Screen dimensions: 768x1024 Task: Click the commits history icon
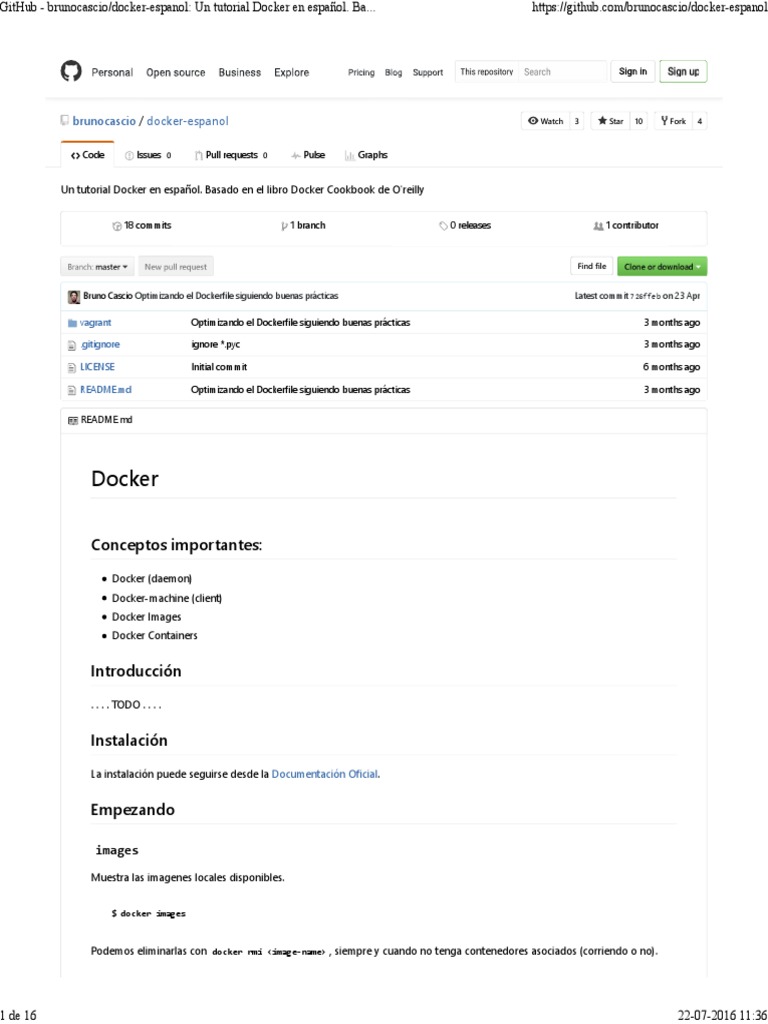pos(117,226)
